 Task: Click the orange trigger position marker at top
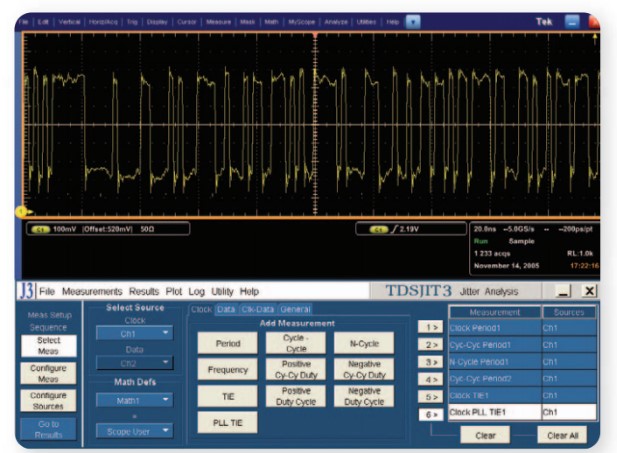(315, 36)
